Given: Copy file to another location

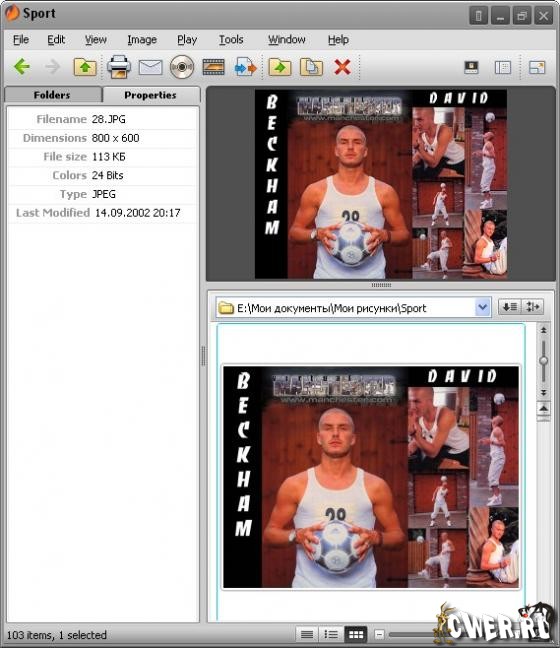Looking at the screenshot, I should coord(311,67).
